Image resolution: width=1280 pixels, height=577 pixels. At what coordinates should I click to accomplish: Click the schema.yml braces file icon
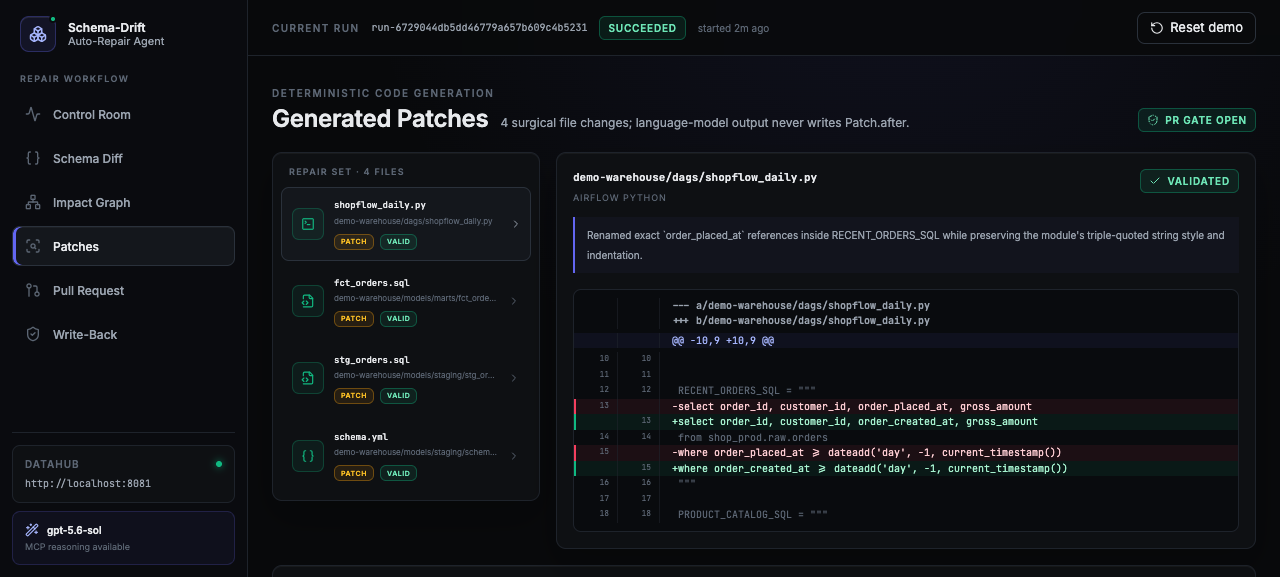[308, 455]
